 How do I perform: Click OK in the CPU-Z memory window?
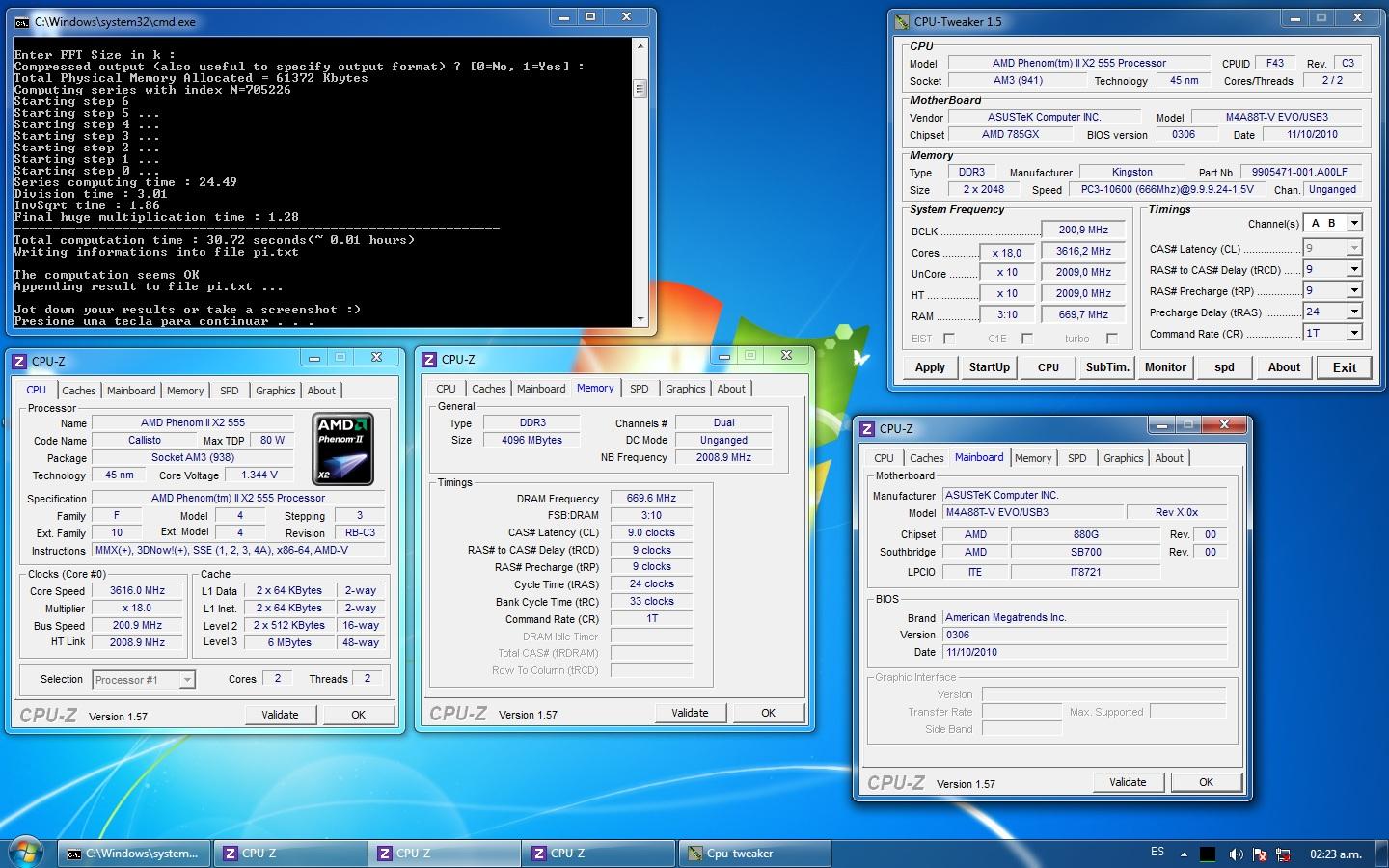(768, 713)
